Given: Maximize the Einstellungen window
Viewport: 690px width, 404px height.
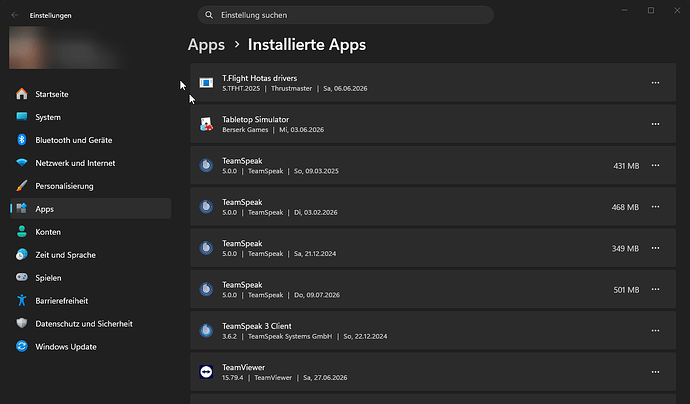Looking at the screenshot, I should point(651,10).
